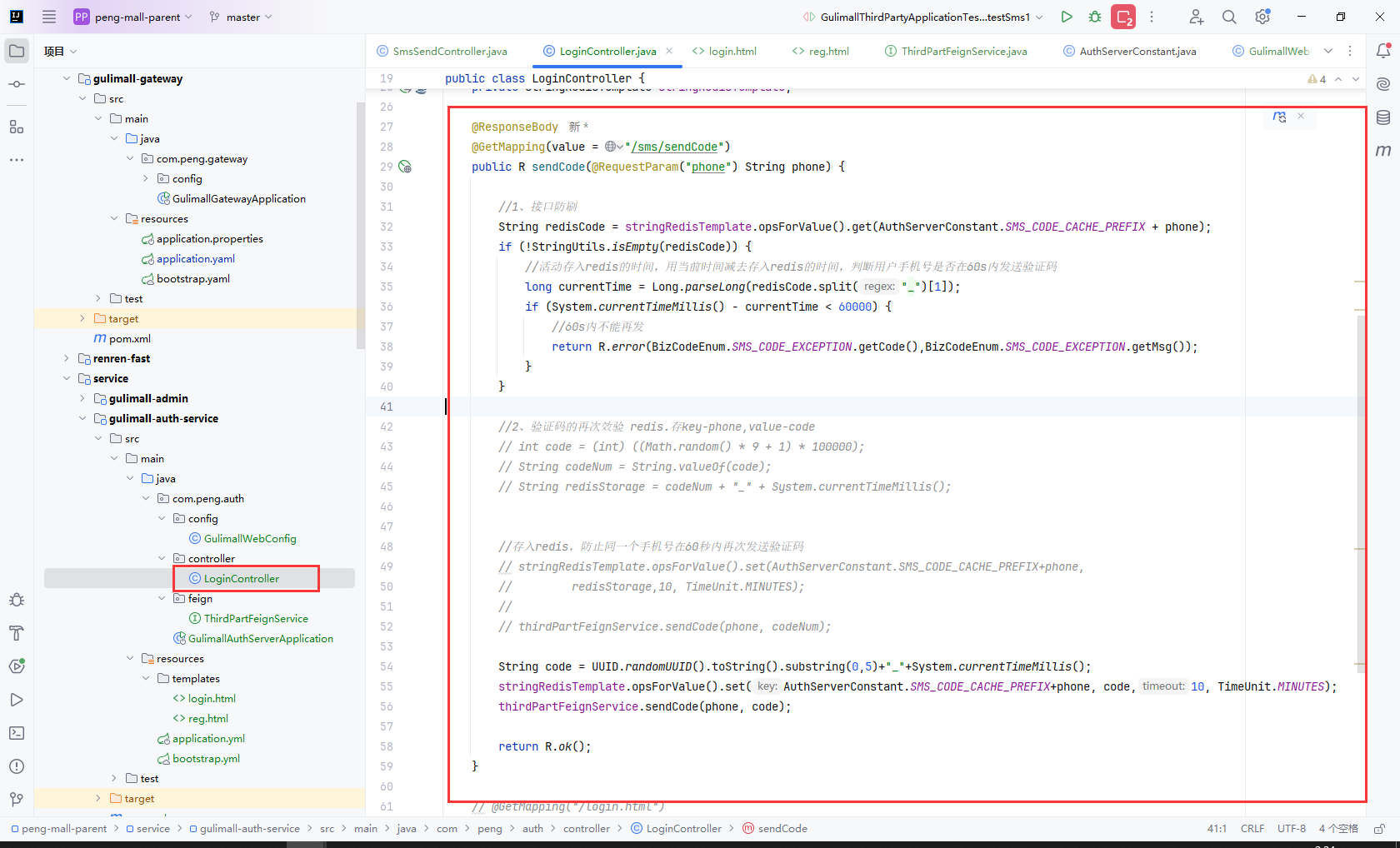1400x848 pixels.
Task: Open the Problems tool window
Action: [17, 766]
